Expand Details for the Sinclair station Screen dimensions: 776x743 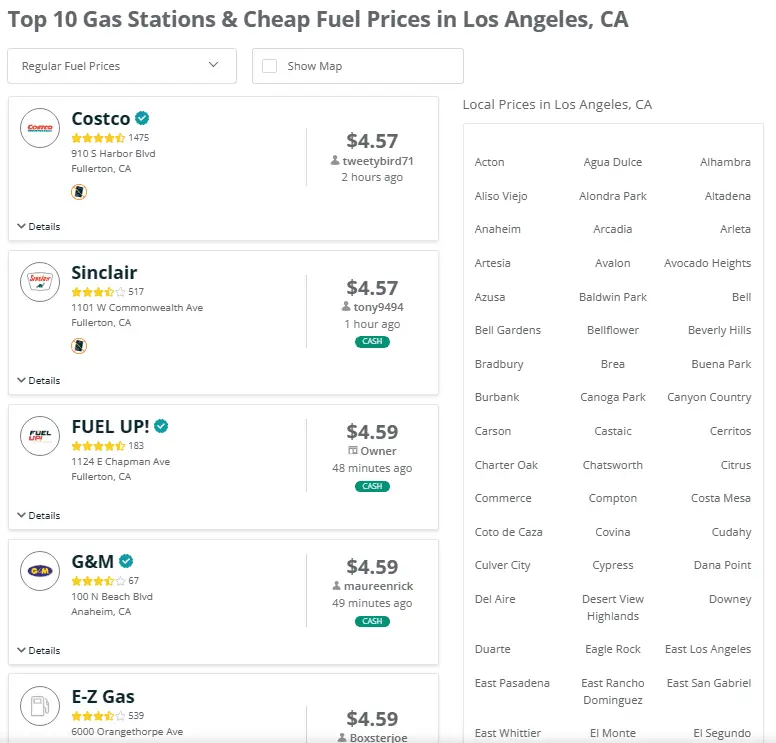pos(39,381)
